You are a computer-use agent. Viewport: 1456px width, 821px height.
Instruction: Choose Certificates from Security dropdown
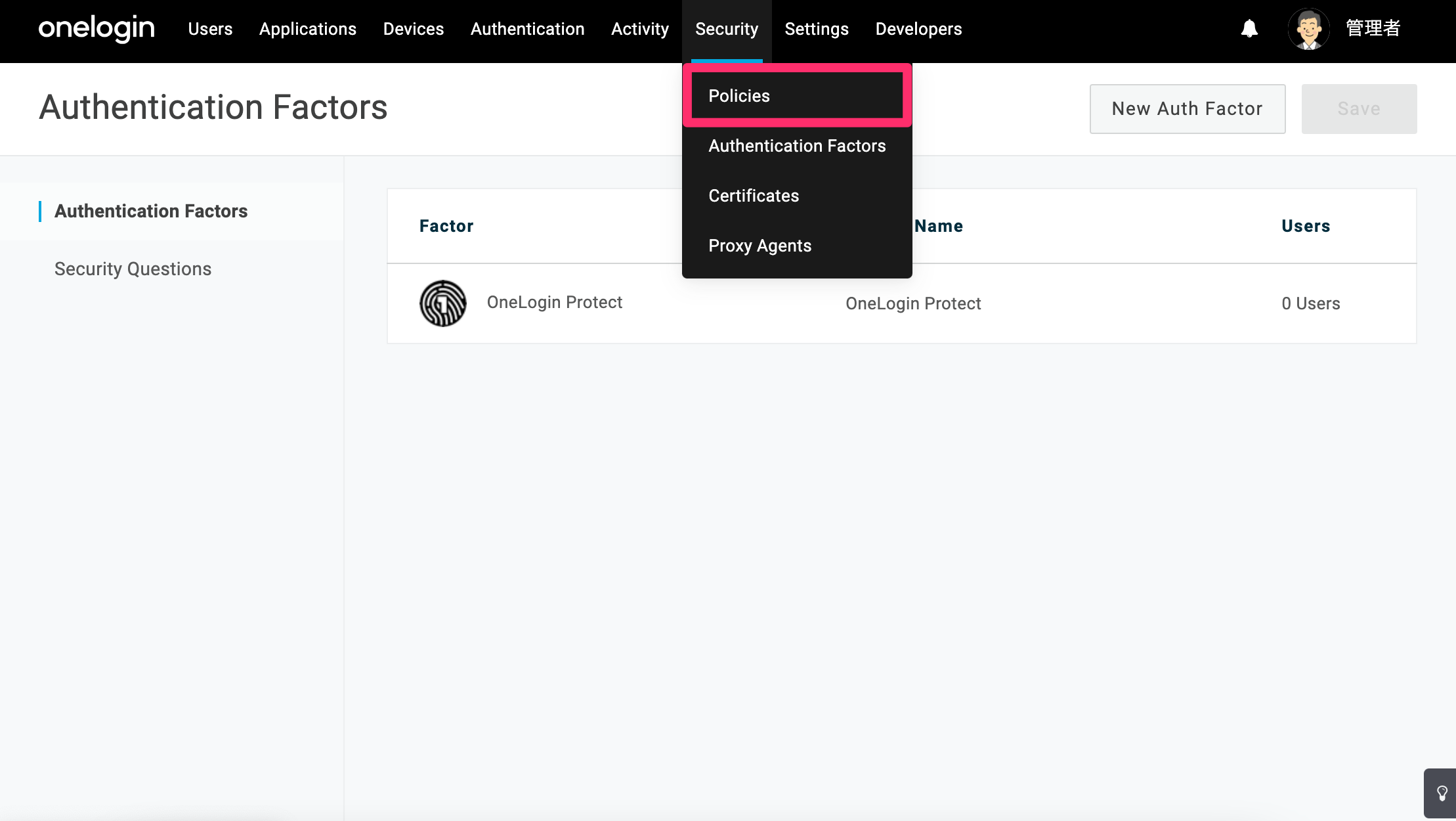pyautogui.click(x=797, y=196)
